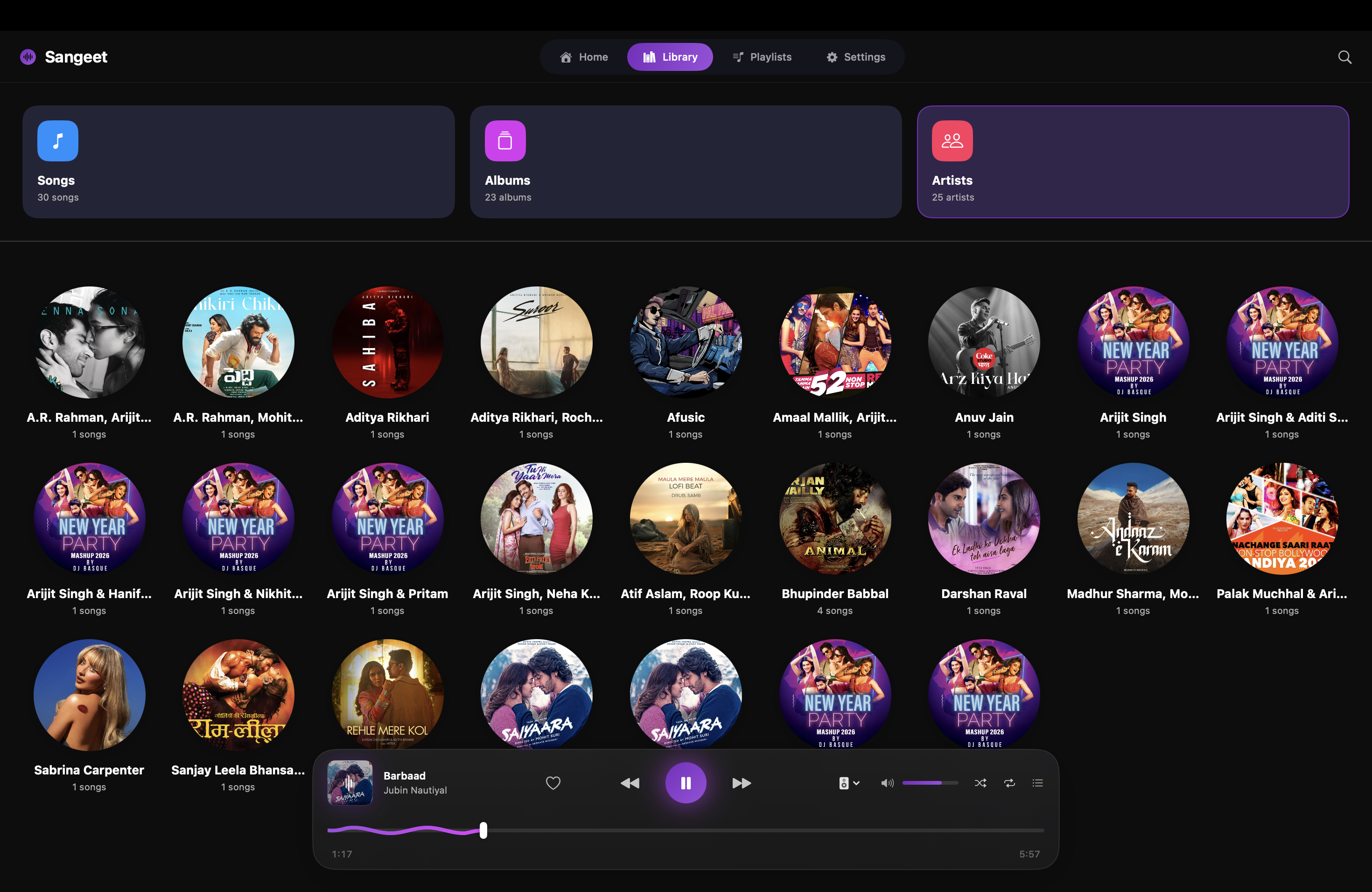Open the Rehle Mere Kol artist avatar
This screenshot has height=892, width=1372.
point(387,694)
